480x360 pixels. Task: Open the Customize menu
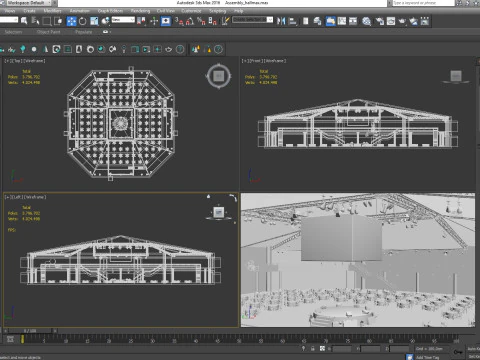tap(191, 11)
